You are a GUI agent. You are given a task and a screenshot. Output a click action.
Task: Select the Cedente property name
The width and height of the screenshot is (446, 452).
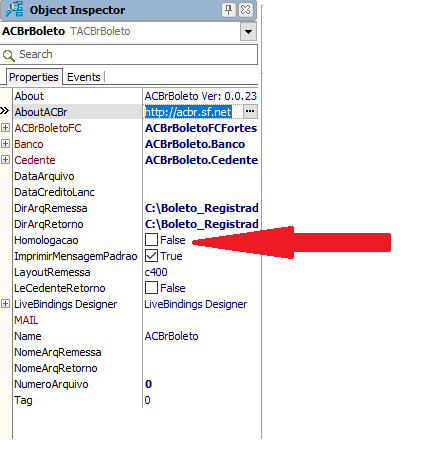tap(35, 160)
